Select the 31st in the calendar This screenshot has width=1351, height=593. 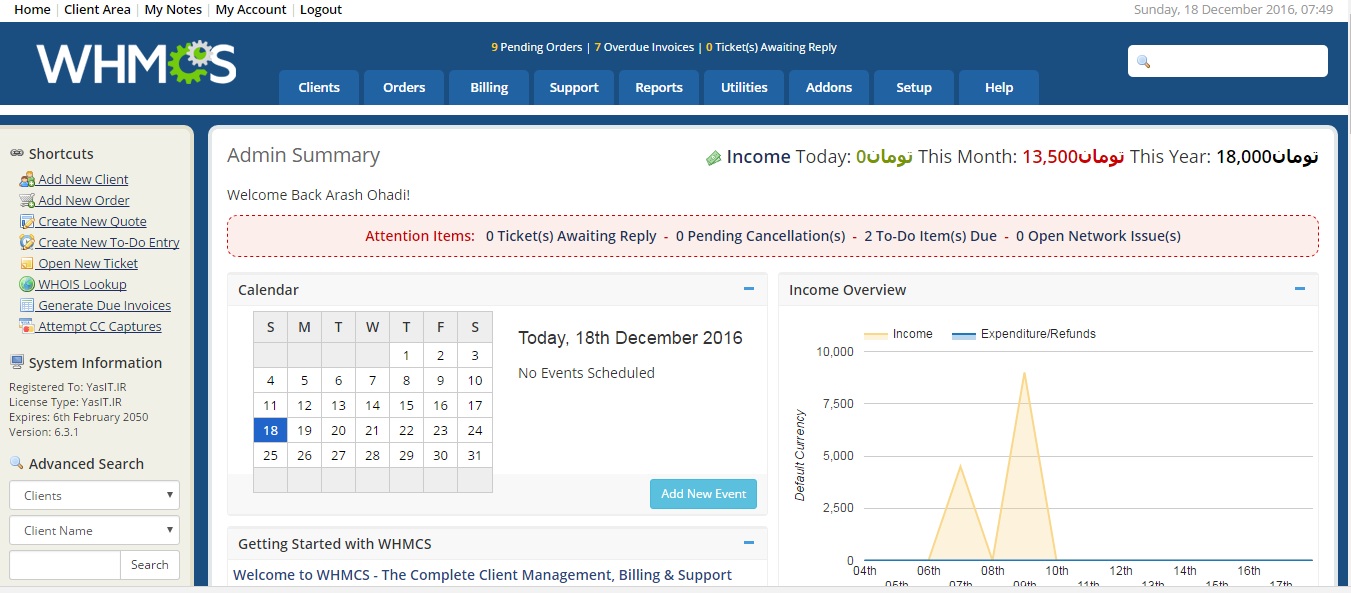click(x=475, y=455)
